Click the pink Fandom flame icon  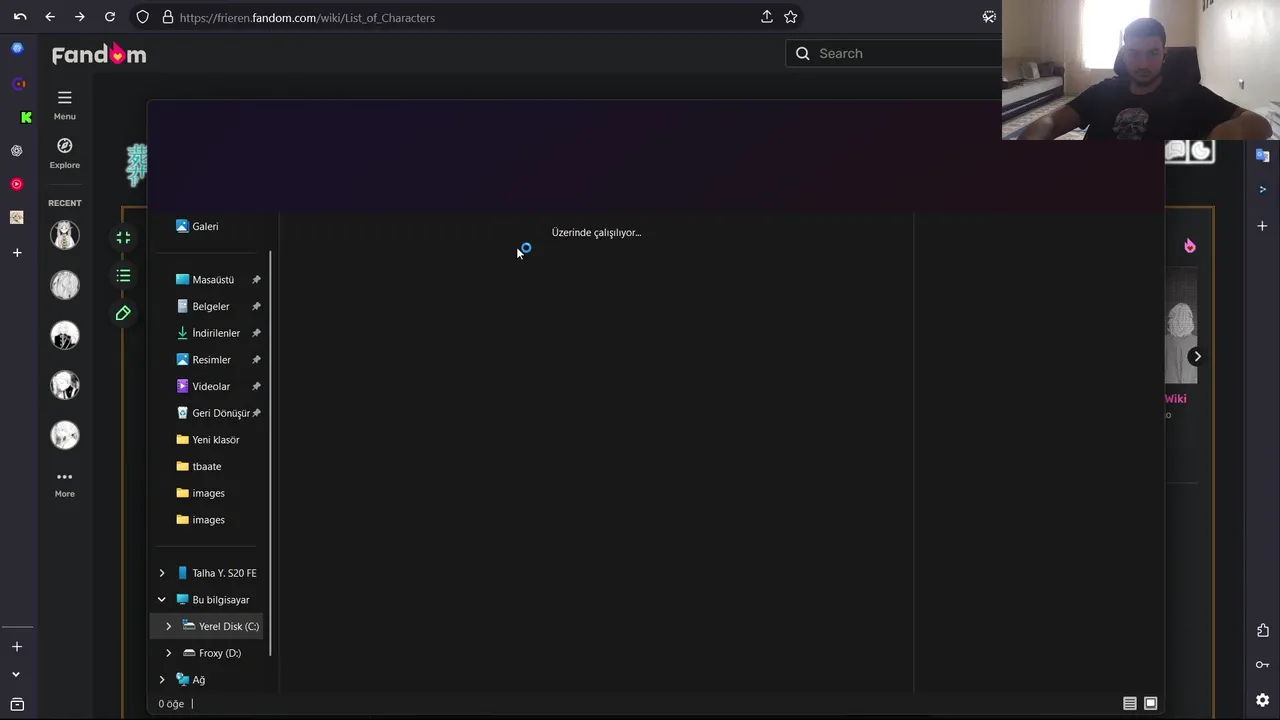click(1190, 246)
